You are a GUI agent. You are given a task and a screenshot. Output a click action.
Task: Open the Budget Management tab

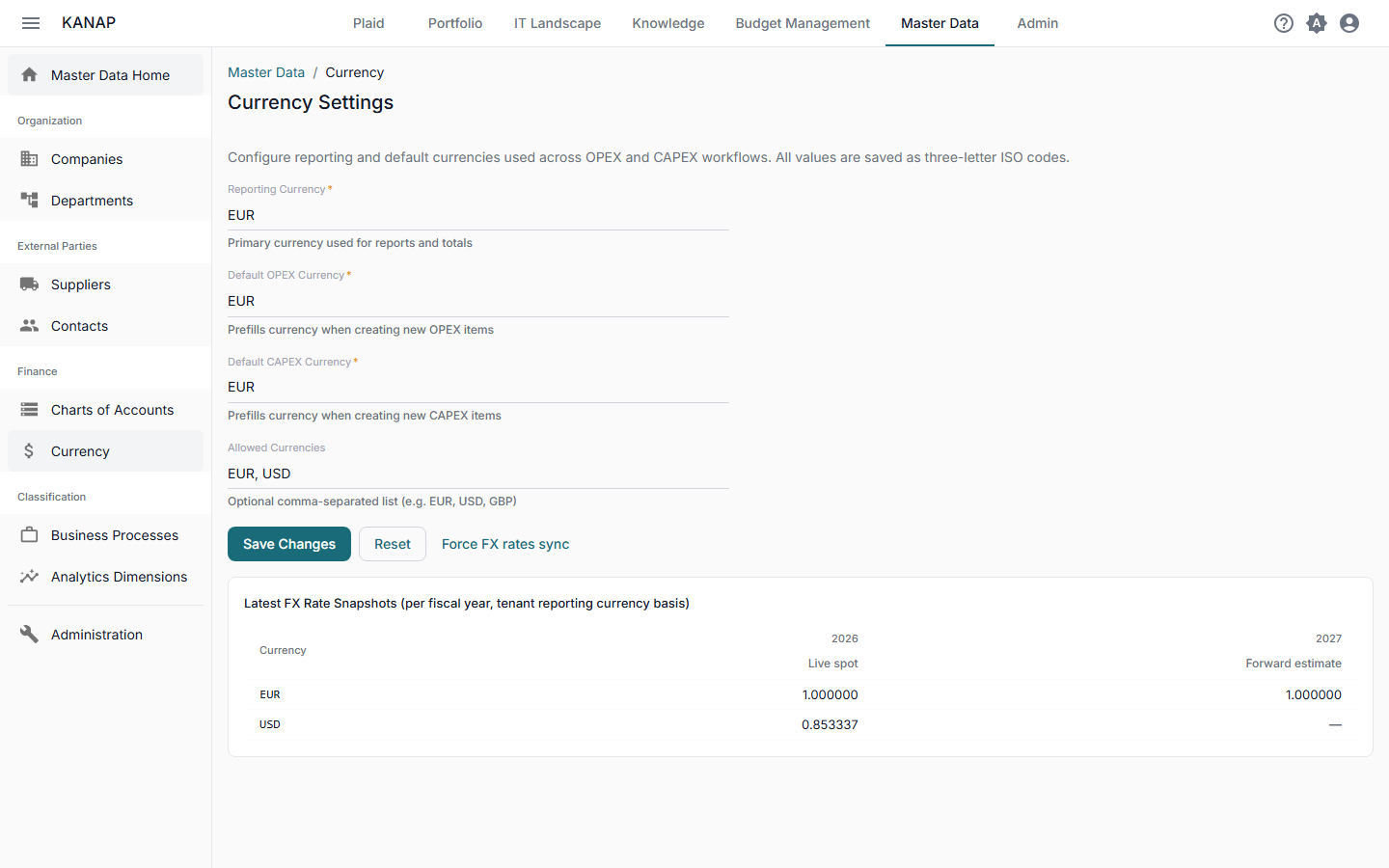coord(803,23)
